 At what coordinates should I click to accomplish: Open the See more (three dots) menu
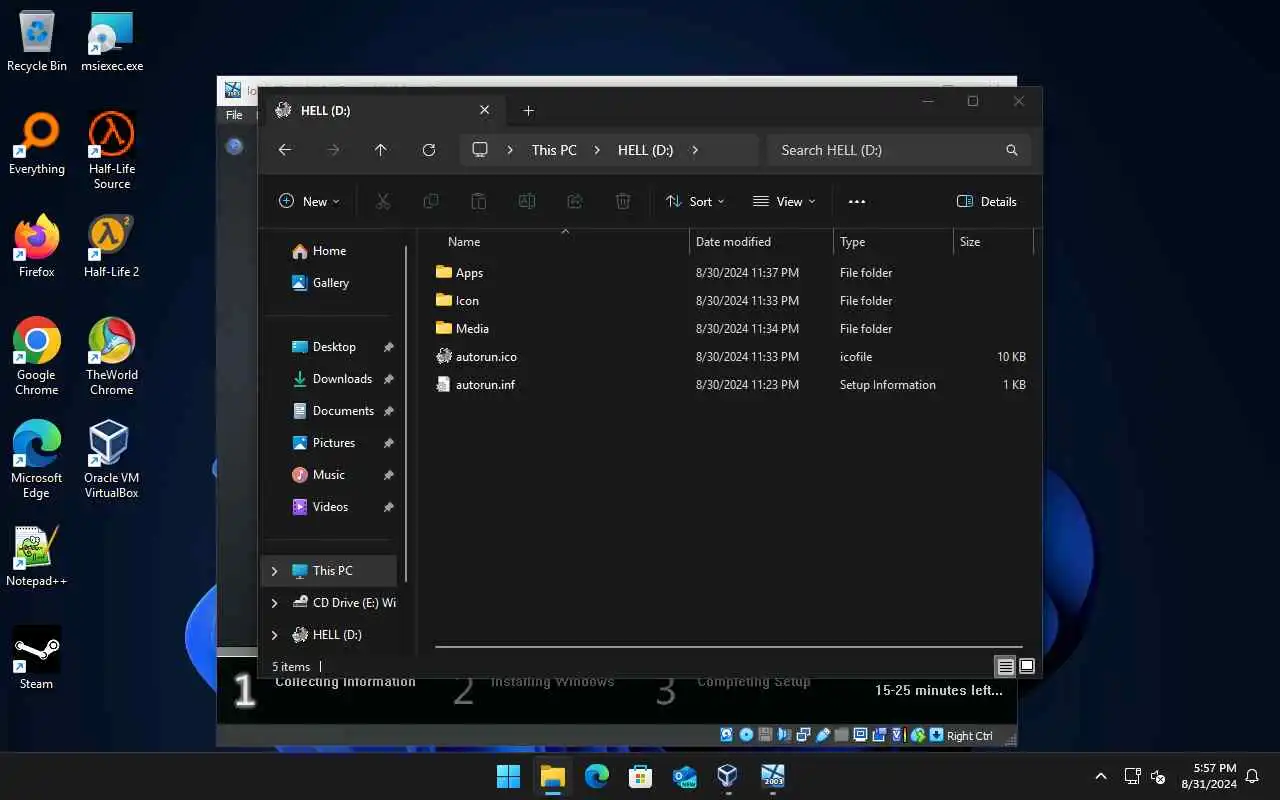click(857, 201)
